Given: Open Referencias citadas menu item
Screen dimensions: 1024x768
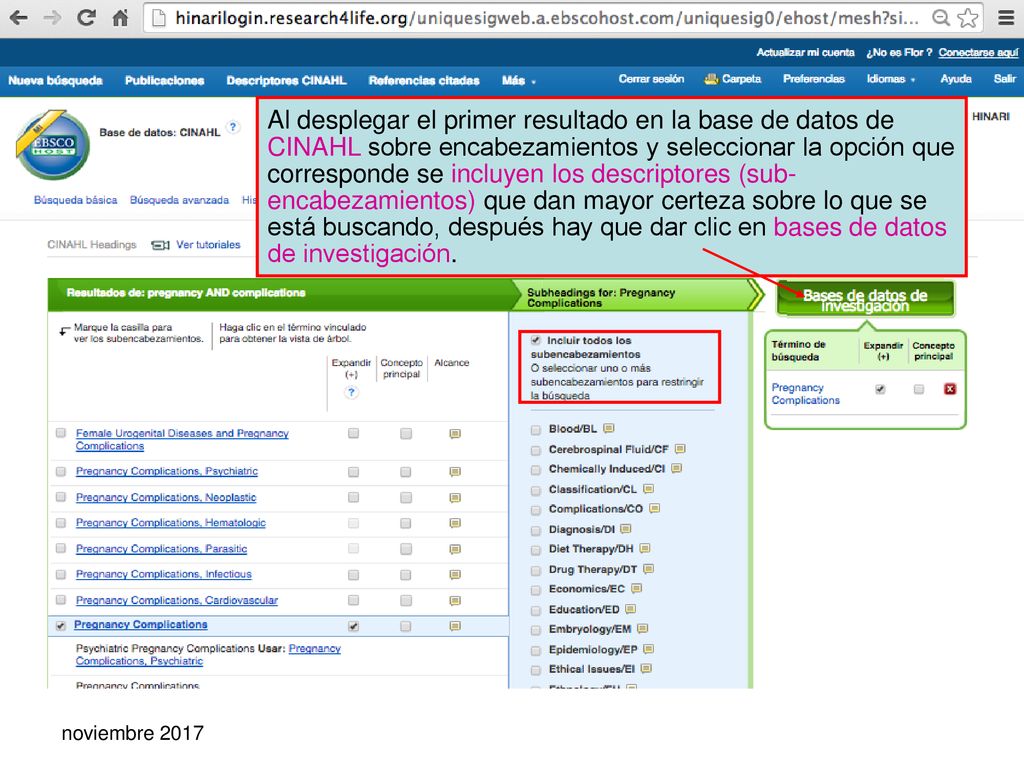Looking at the screenshot, I should coord(424,80).
